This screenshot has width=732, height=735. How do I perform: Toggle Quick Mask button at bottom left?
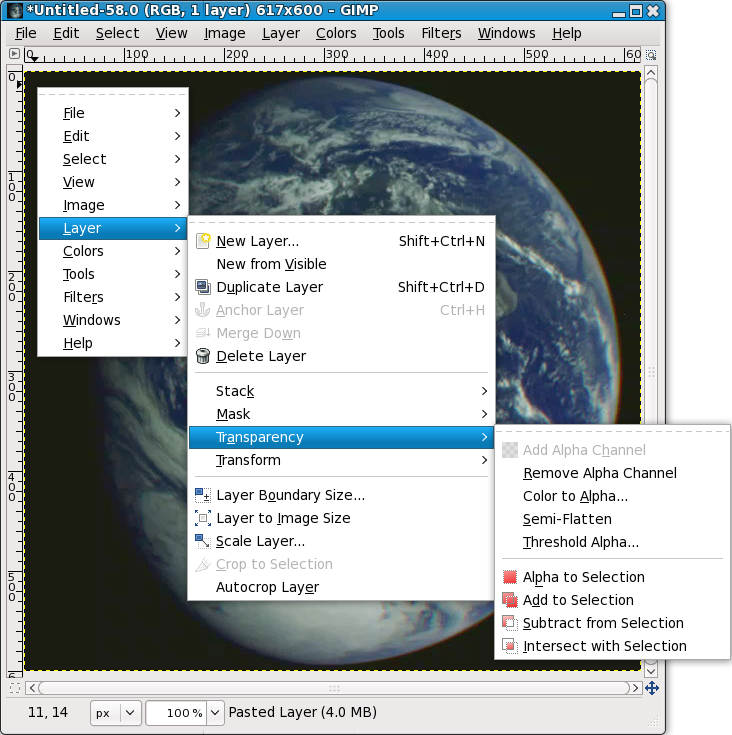[14, 688]
